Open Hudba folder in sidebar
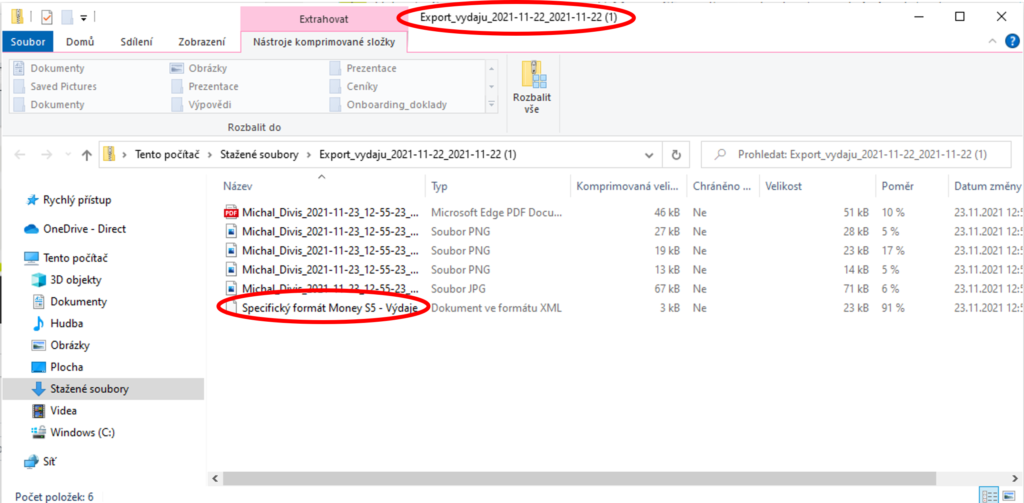Viewport: 1024px width, 503px height. (x=67, y=323)
